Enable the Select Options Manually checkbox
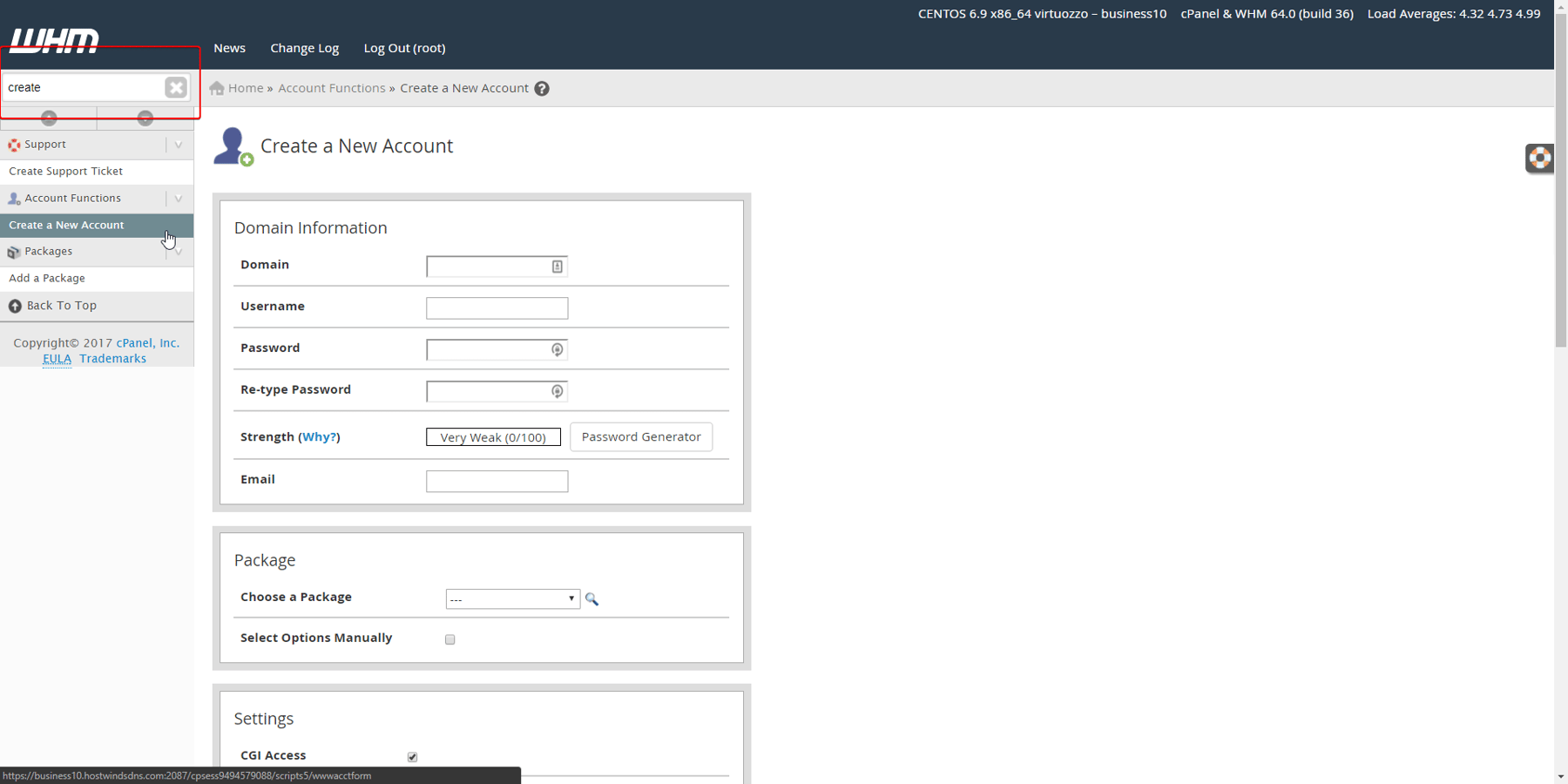This screenshot has height=784, width=1568. (449, 639)
